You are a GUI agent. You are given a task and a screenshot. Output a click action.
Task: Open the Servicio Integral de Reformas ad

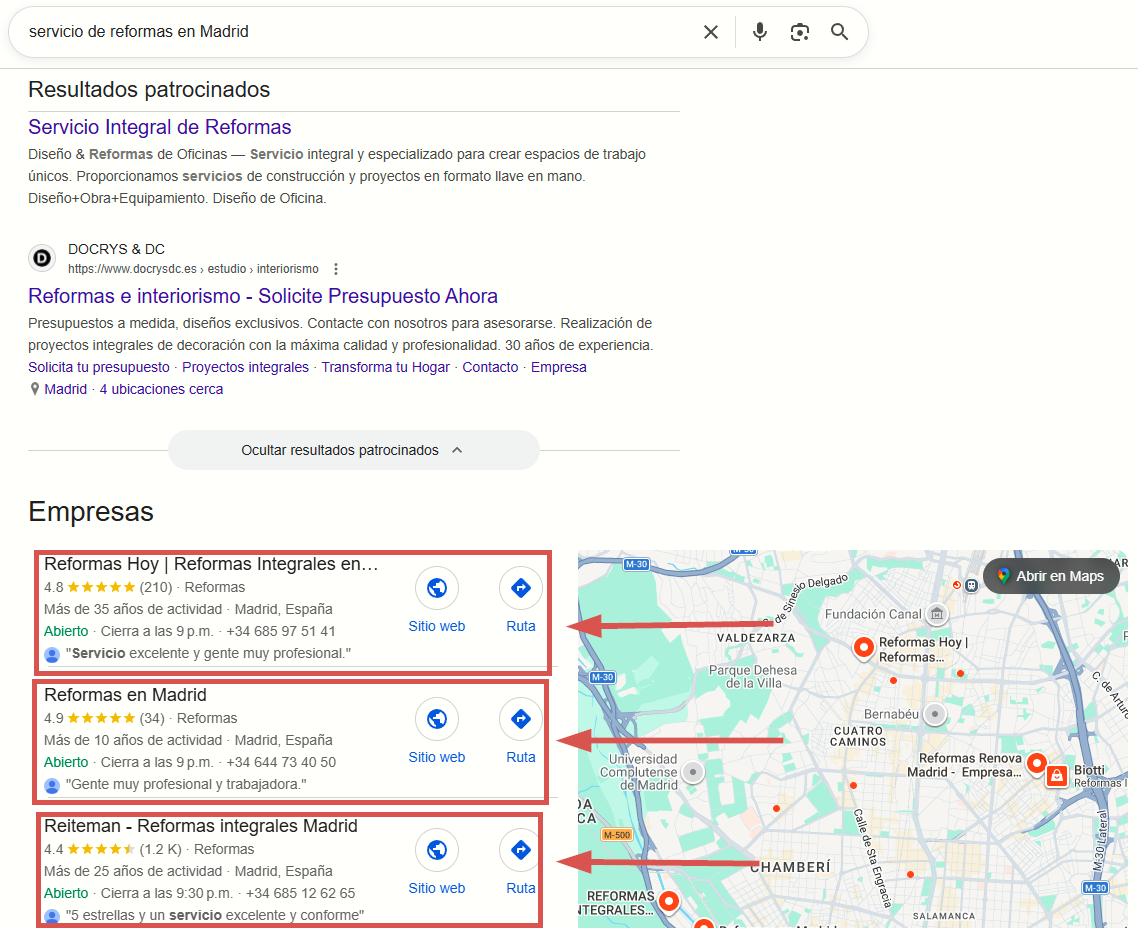(x=159, y=127)
